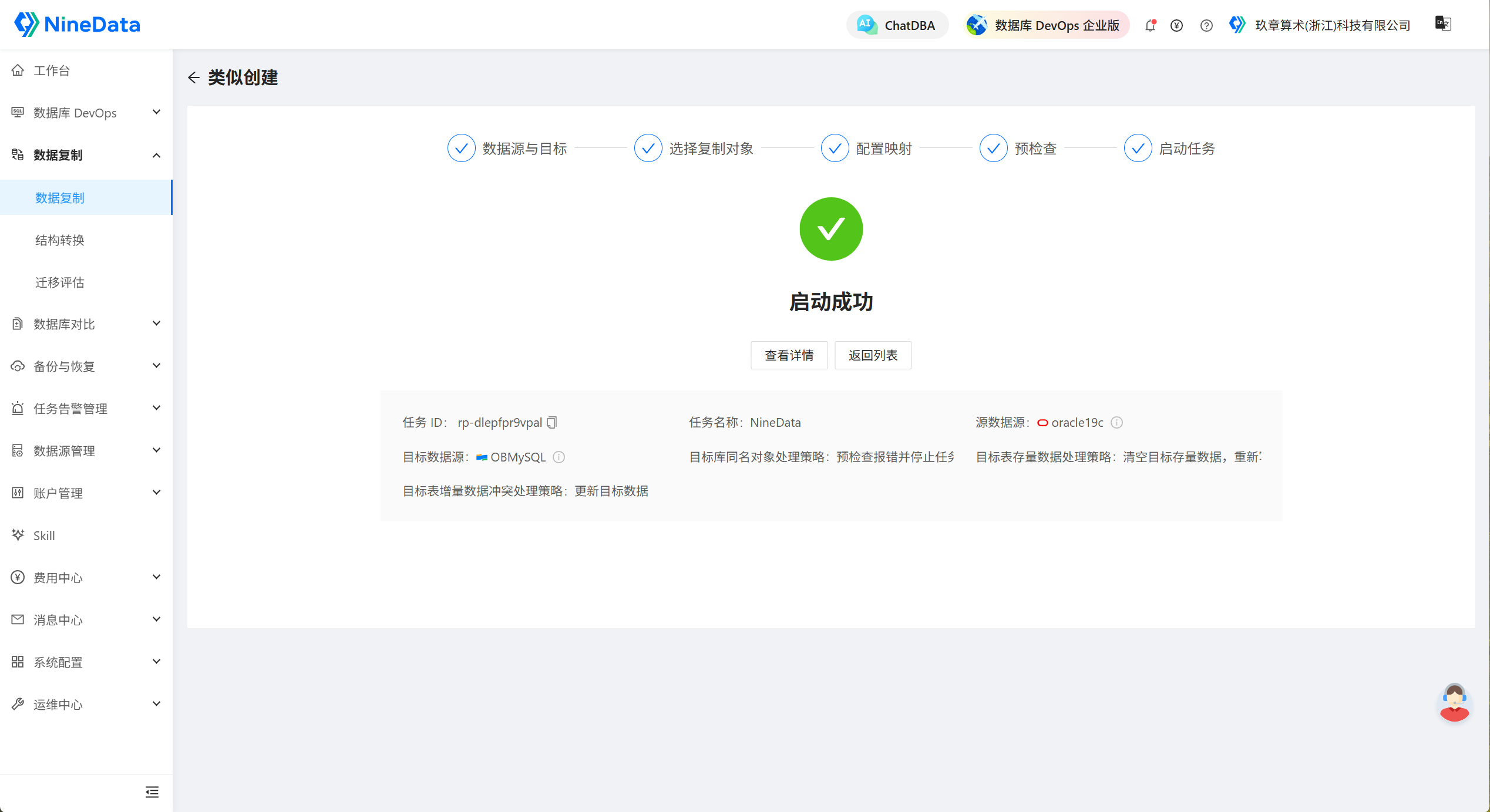This screenshot has width=1490, height=812.
Task: Click the back arrow next to 类似创建
Action: point(194,78)
